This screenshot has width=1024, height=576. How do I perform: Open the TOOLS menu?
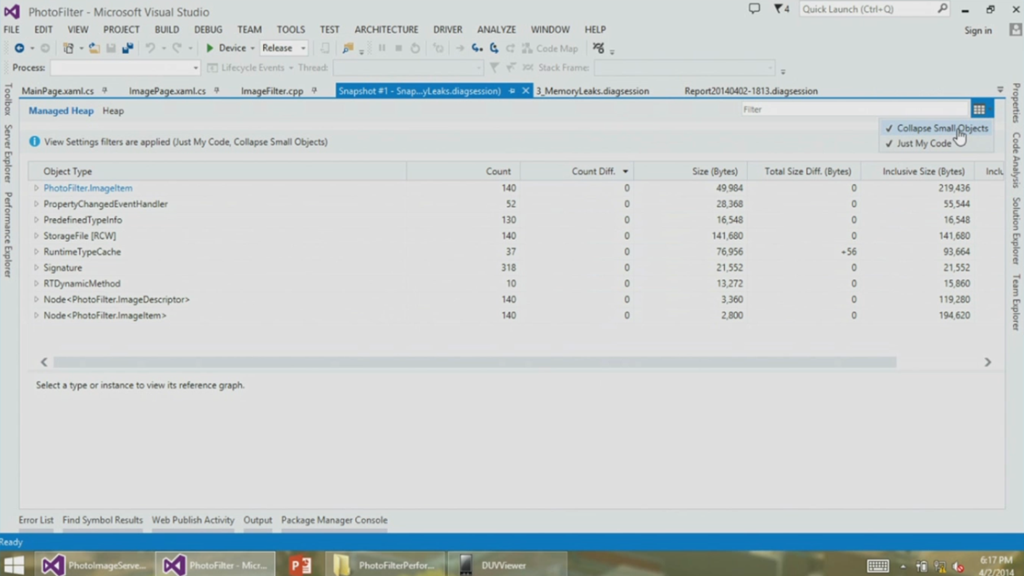[x=291, y=29]
